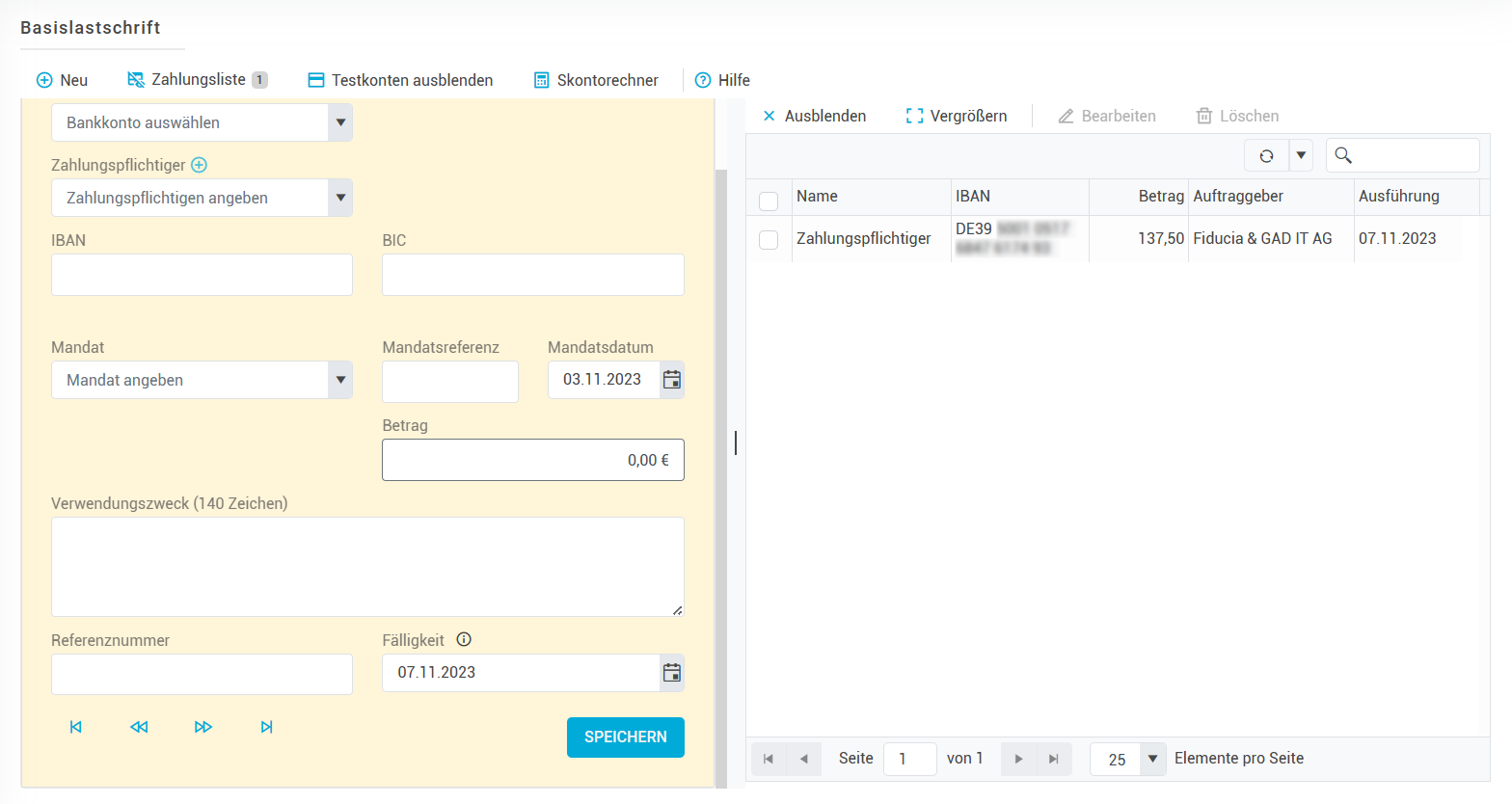Click the SPEICHERN button
The width and height of the screenshot is (1512, 804).
625,737
